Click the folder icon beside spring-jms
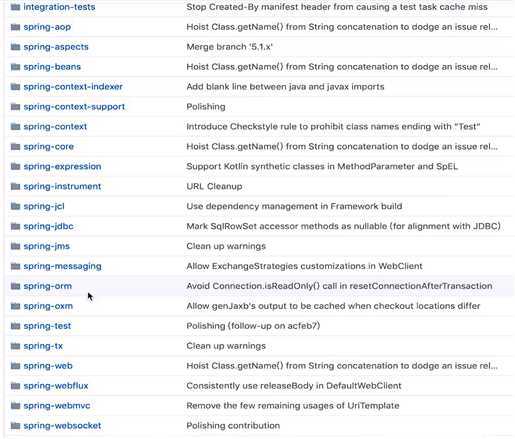The width and height of the screenshot is (515, 439). coord(15,246)
